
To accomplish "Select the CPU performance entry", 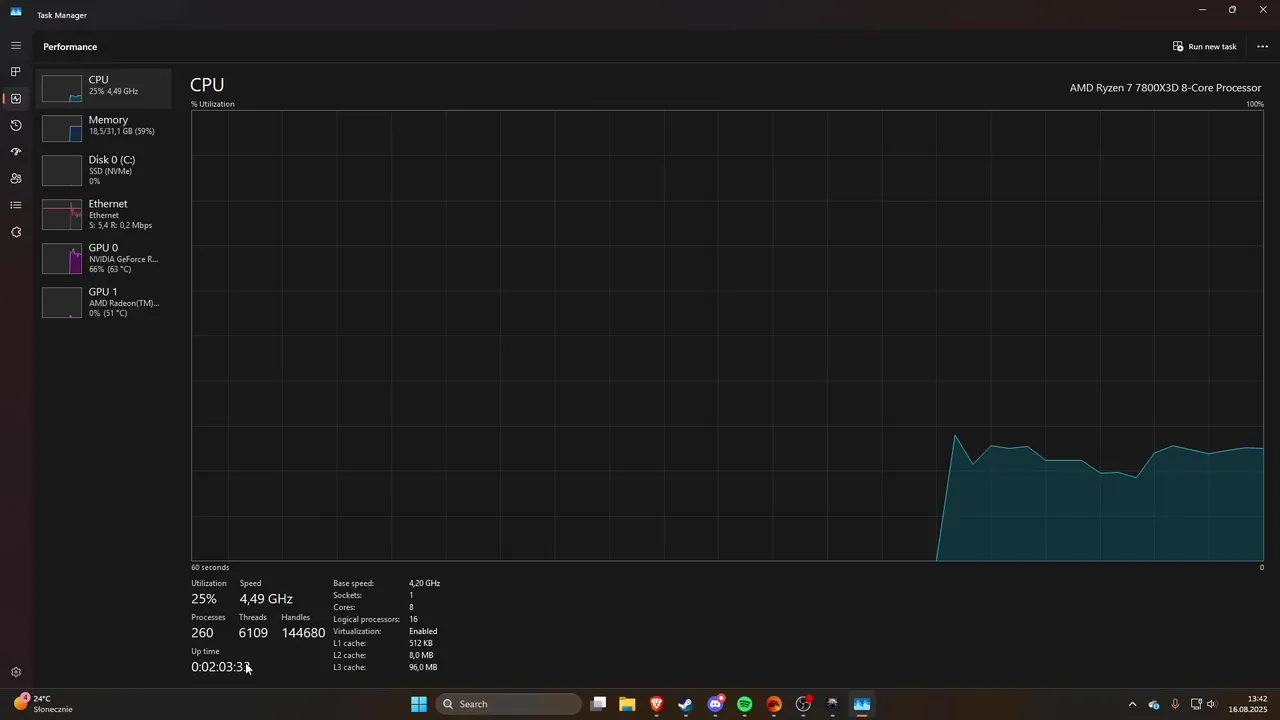I will pos(104,88).
